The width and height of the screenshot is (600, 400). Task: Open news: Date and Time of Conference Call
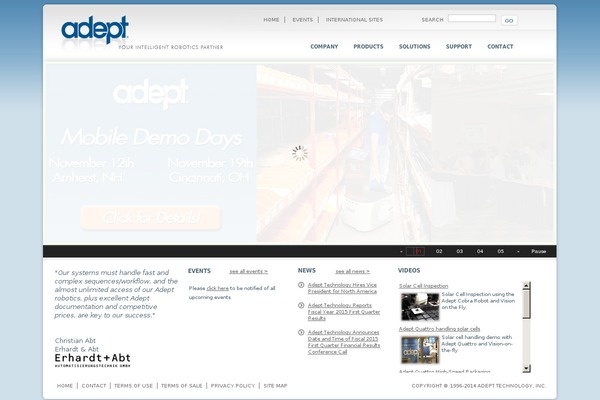344,342
